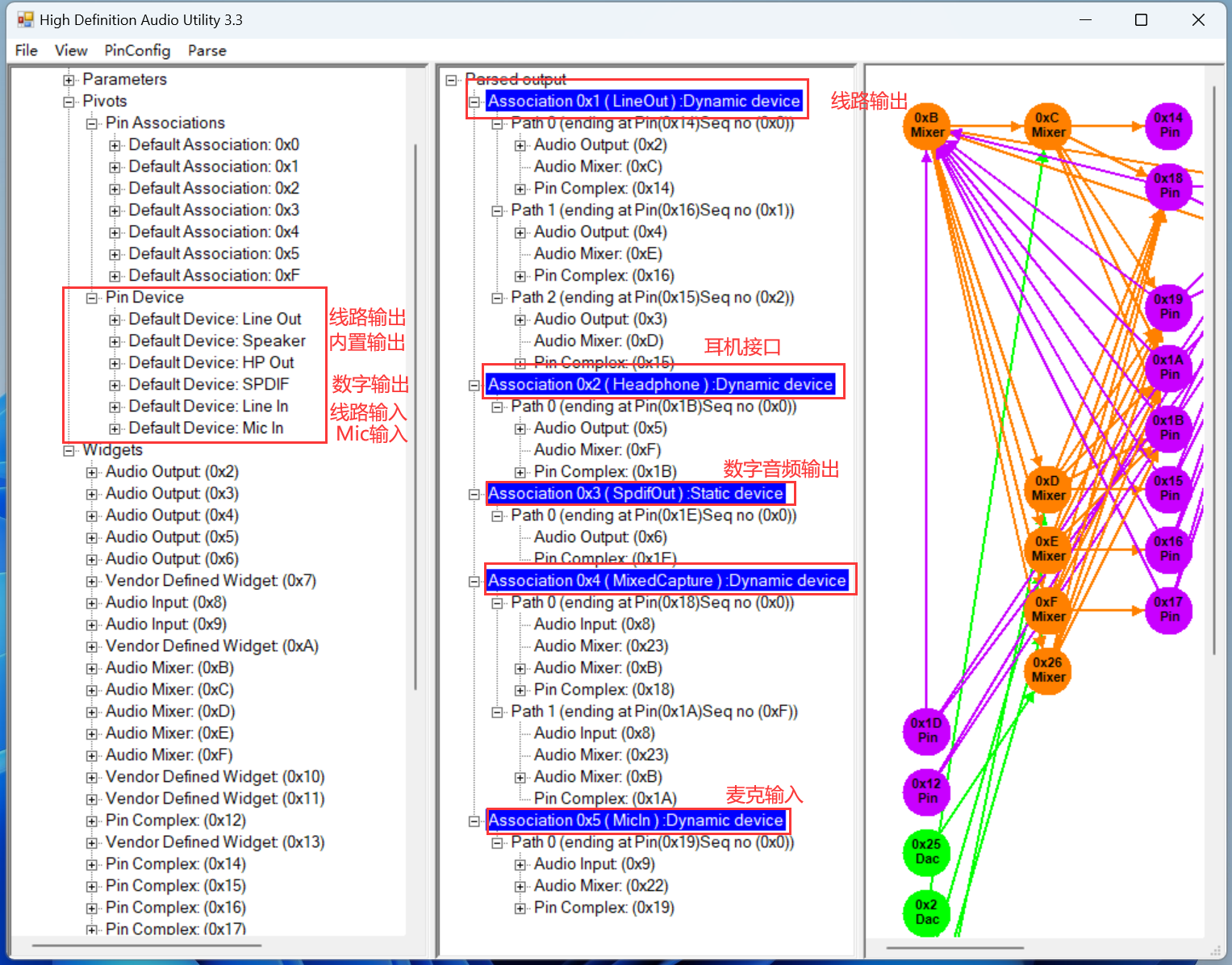This screenshot has height=965, width=1232.
Task: Select Default Device: SPDIF item
Action: pos(208,385)
